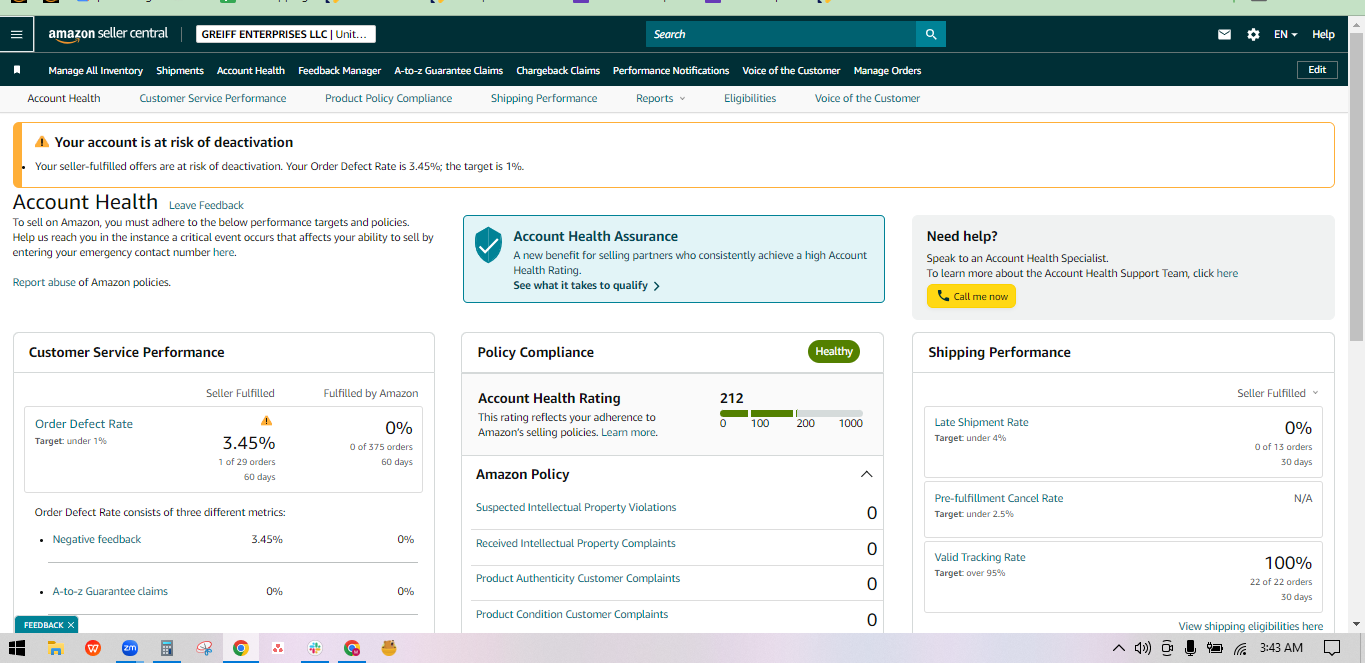Image resolution: width=1365 pixels, height=663 pixels.
Task: Show hidden system tray icons
Action: 1119,648
